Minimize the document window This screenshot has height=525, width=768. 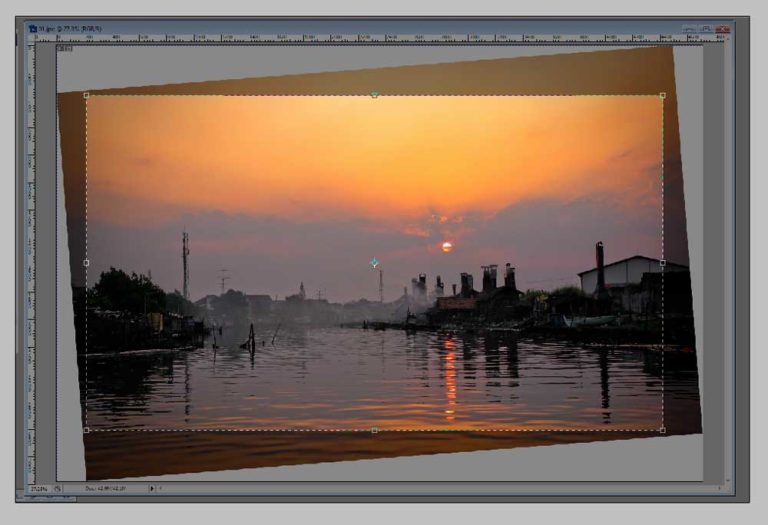pyautogui.click(x=689, y=29)
